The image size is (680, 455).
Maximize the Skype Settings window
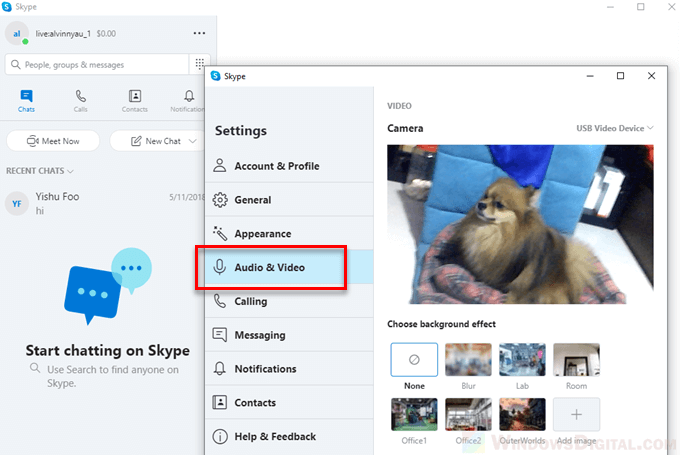pyautogui.click(x=621, y=76)
